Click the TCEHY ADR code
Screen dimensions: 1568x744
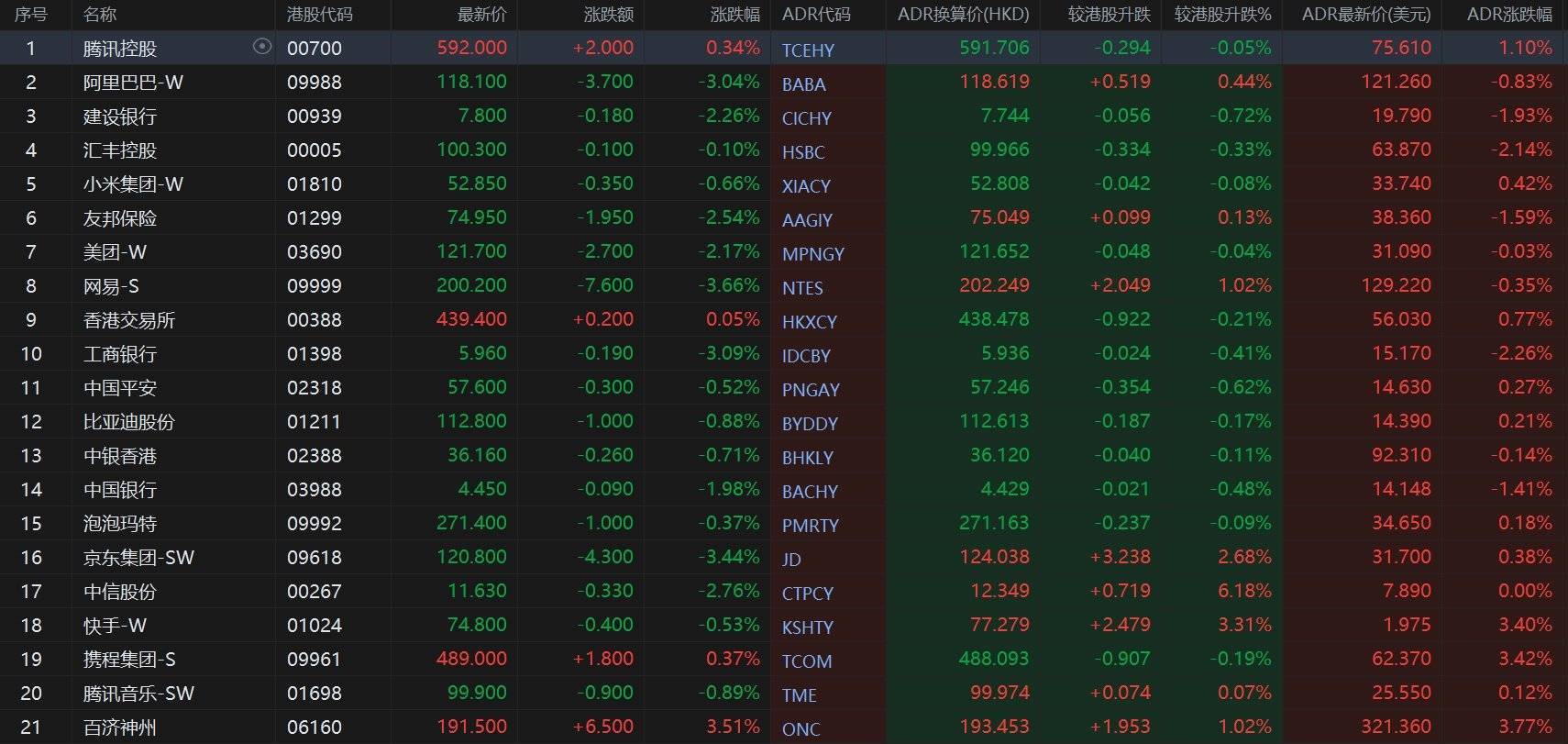point(808,50)
